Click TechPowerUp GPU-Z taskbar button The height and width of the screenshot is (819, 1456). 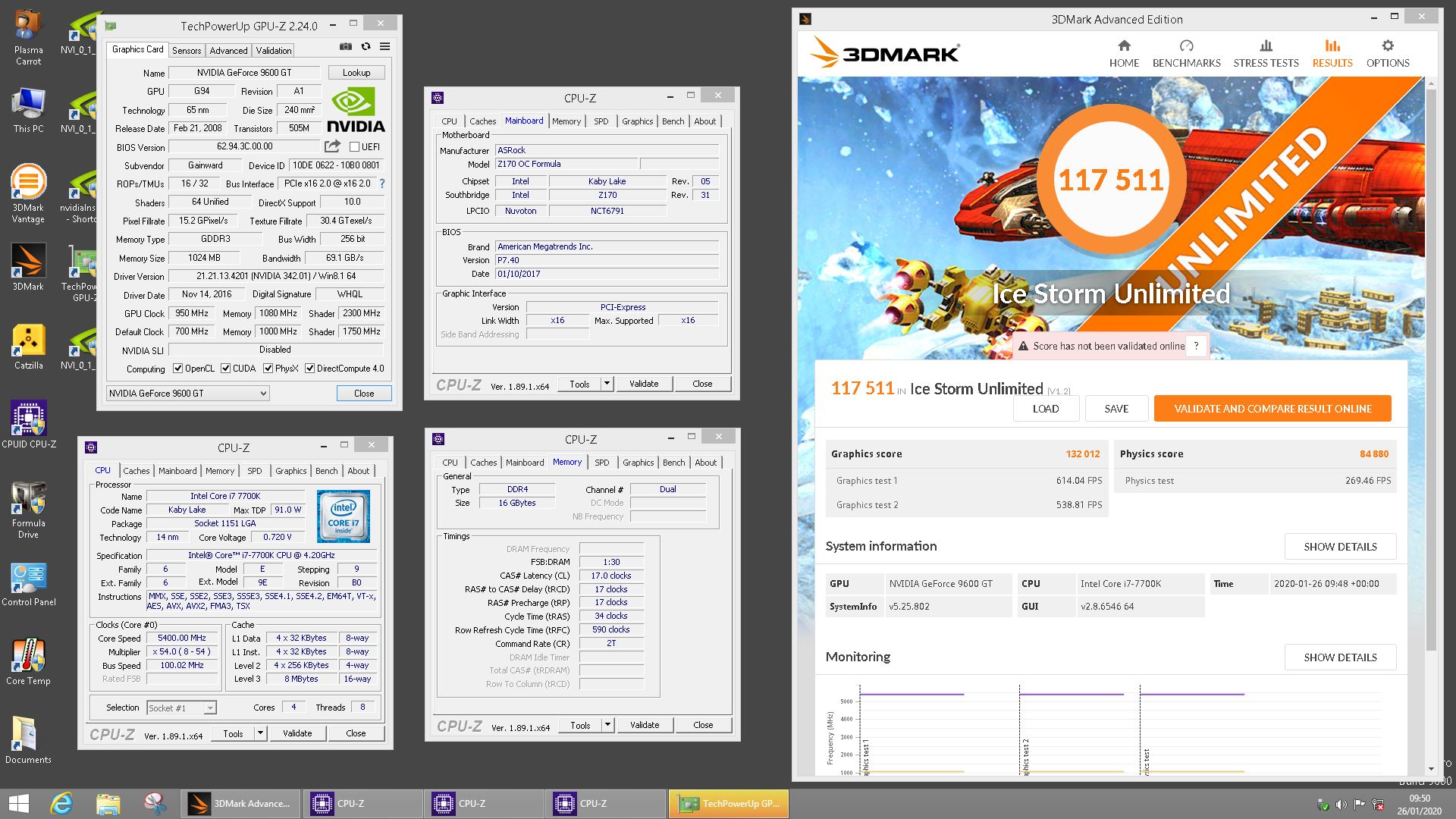(729, 804)
